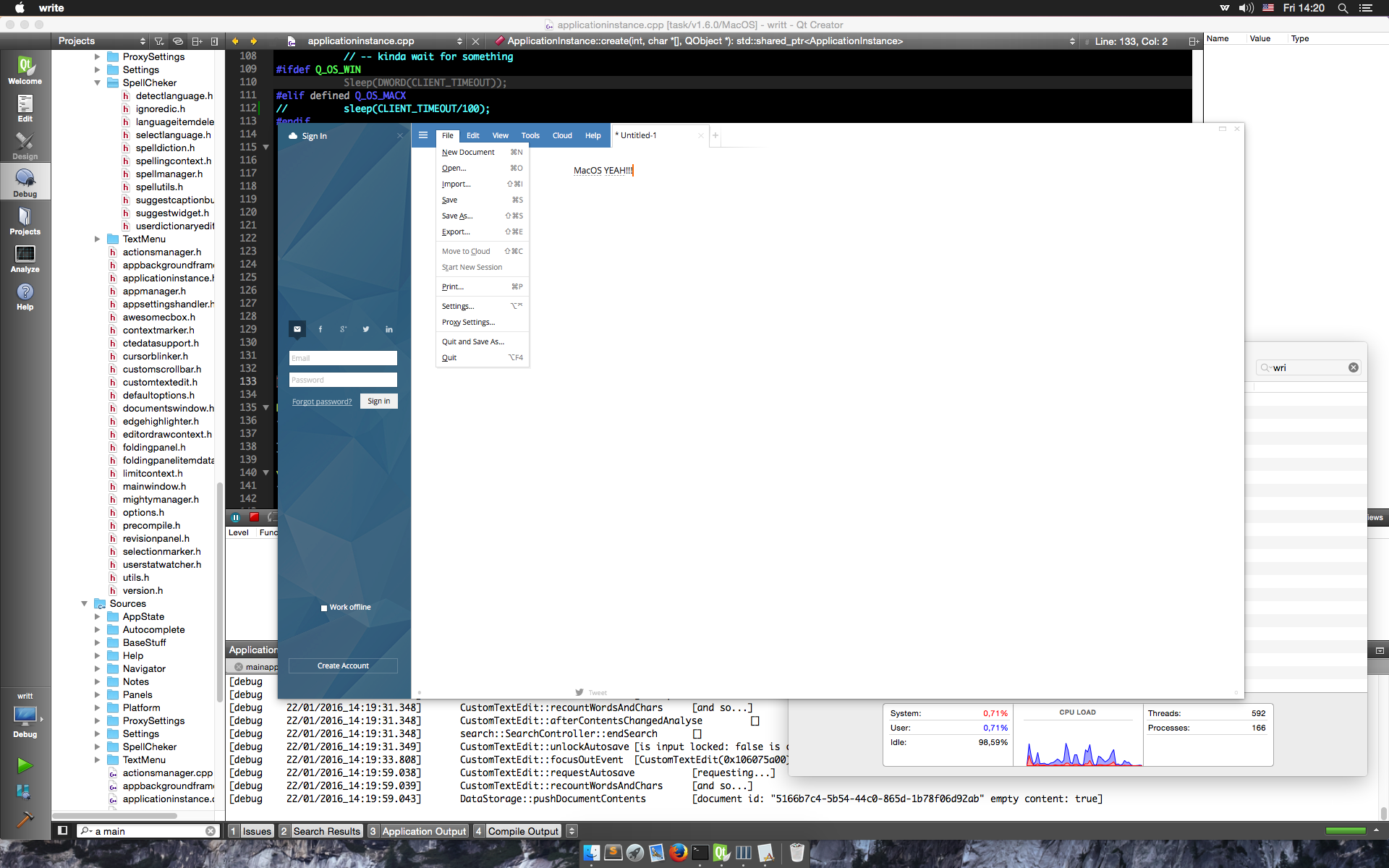This screenshot has height=868, width=1389.
Task: Click the Start Debugging button
Action: coord(25,792)
